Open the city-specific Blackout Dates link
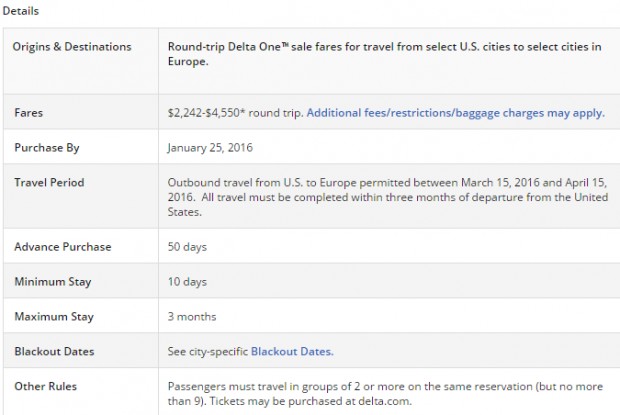Viewport: 620px width, 415px height. (x=292, y=351)
